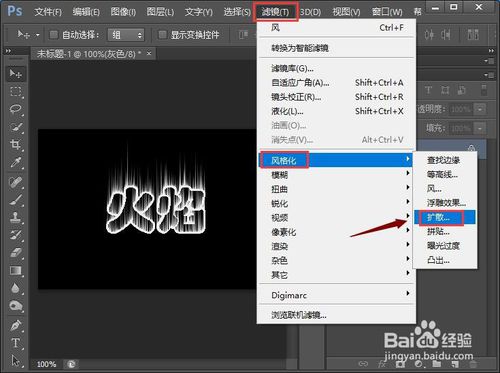Choose 液化(L)... menu item

click(337, 111)
